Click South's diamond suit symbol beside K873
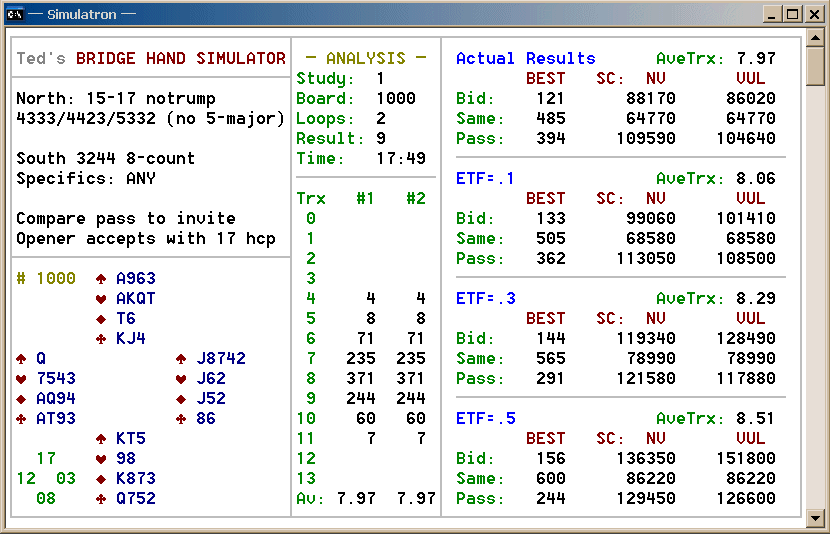830x534 pixels. (101, 479)
